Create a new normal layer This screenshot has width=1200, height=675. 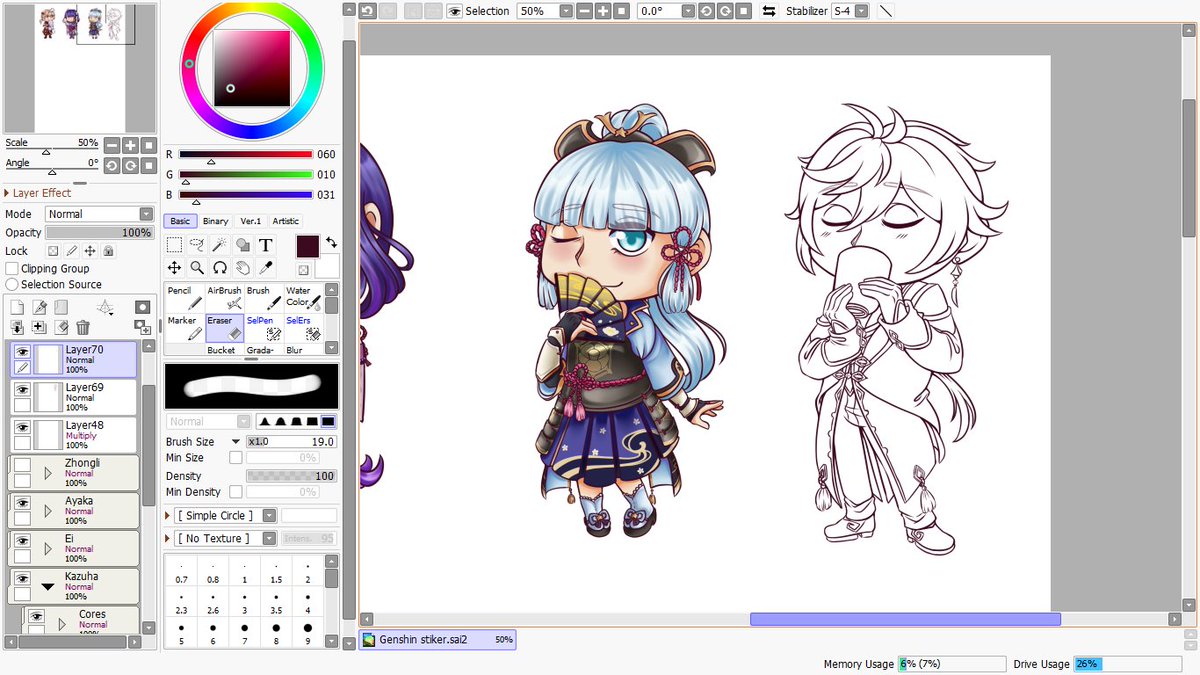[x=17, y=308]
